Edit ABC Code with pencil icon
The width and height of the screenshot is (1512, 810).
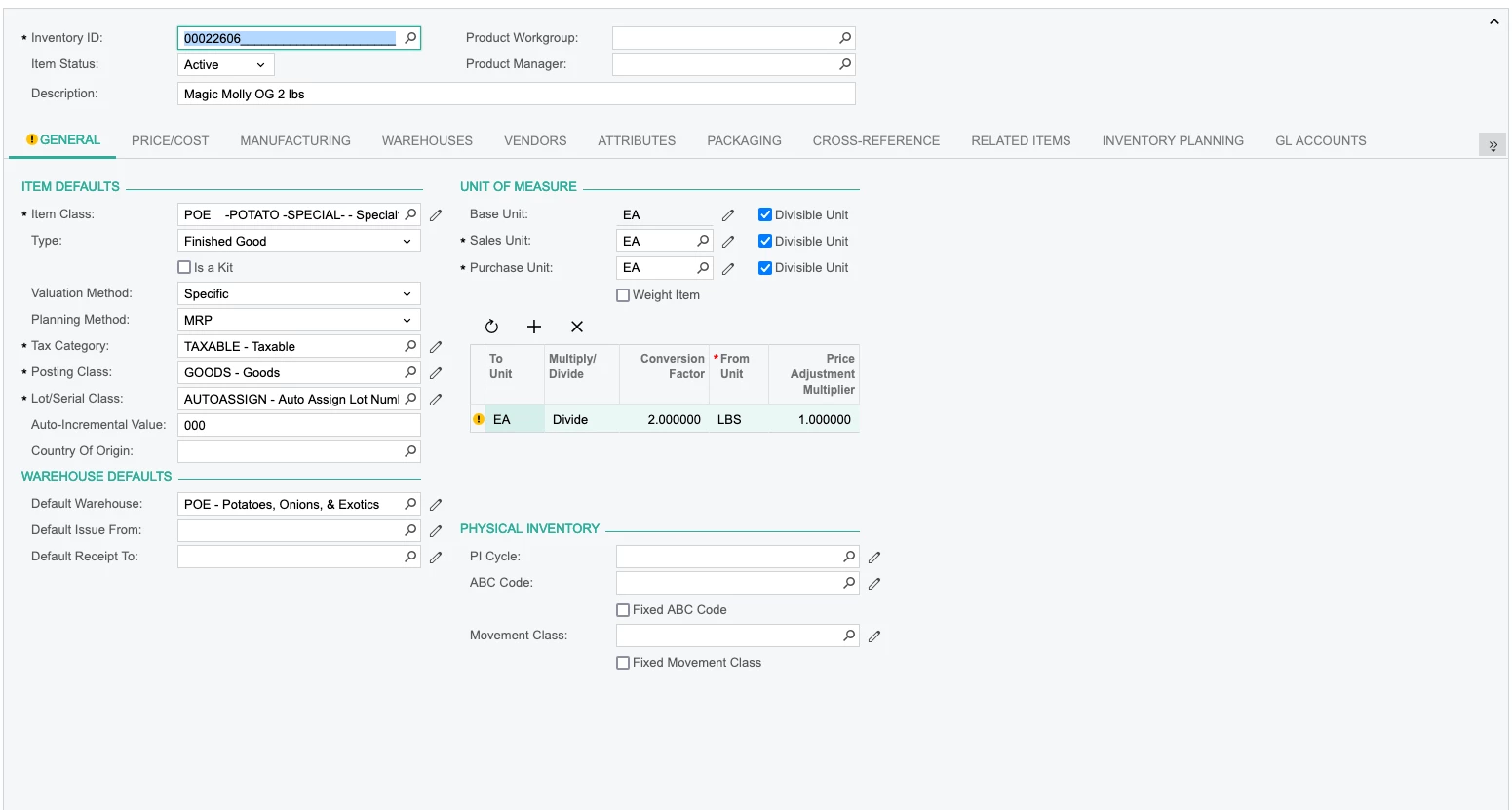(874, 584)
